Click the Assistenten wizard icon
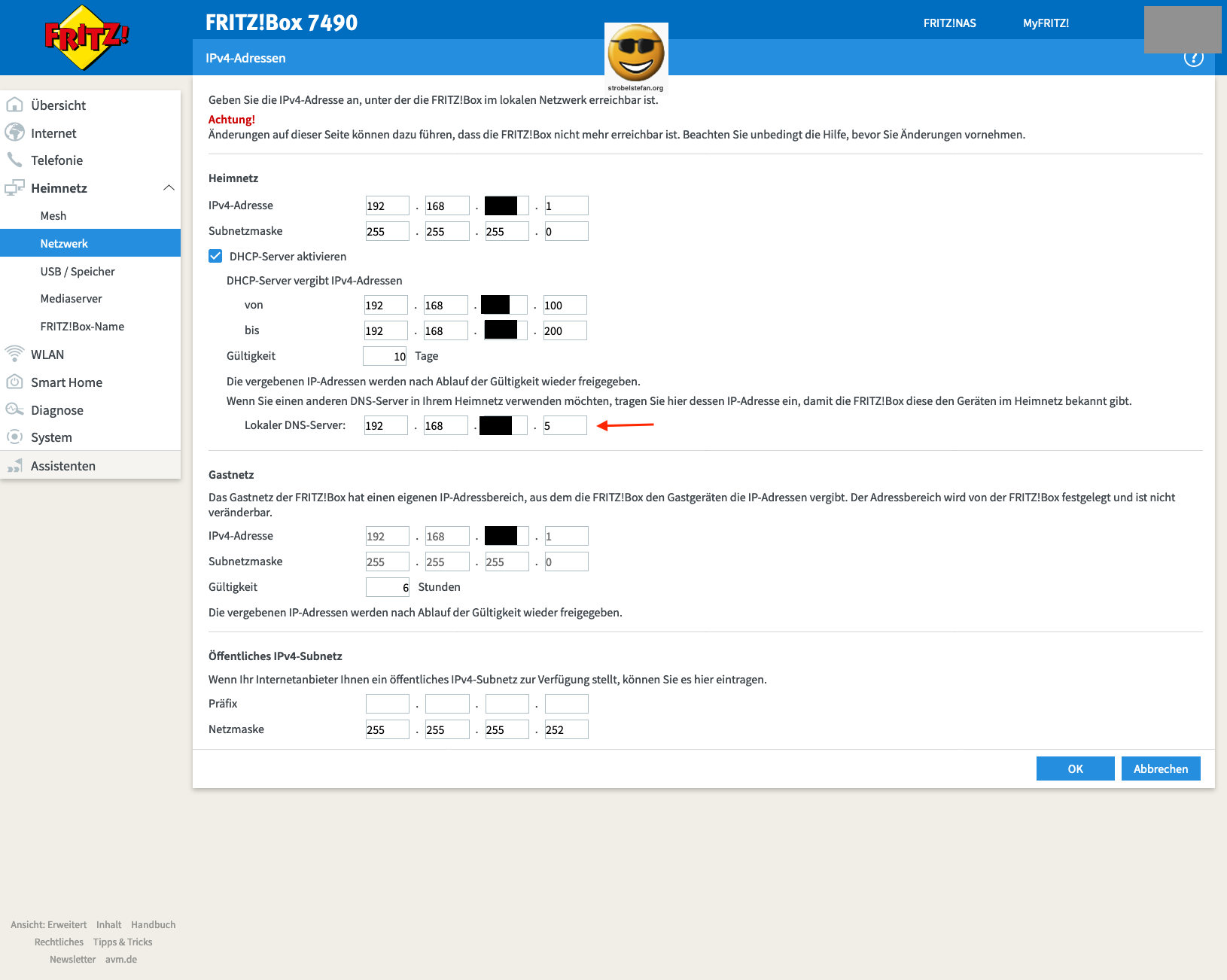Image resolution: width=1227 pixels, height=980 pixels. (x=14, y=466)
